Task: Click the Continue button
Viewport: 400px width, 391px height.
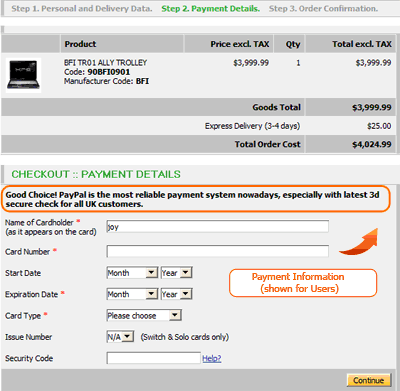Action: [x=369, y=380]
